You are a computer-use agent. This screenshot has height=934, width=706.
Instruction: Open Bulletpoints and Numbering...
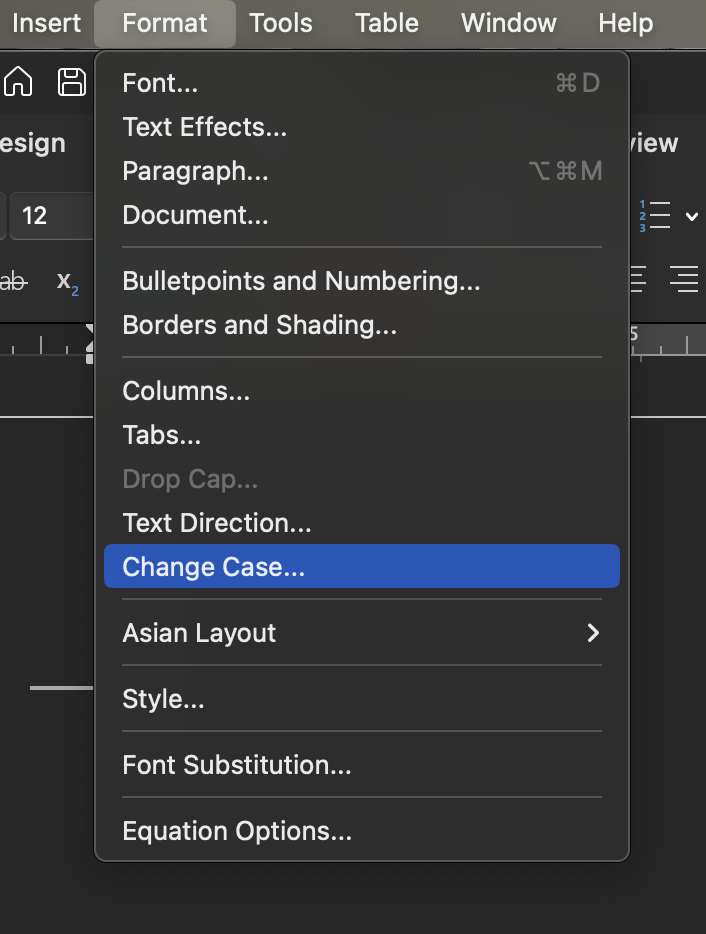pos(361,281)
